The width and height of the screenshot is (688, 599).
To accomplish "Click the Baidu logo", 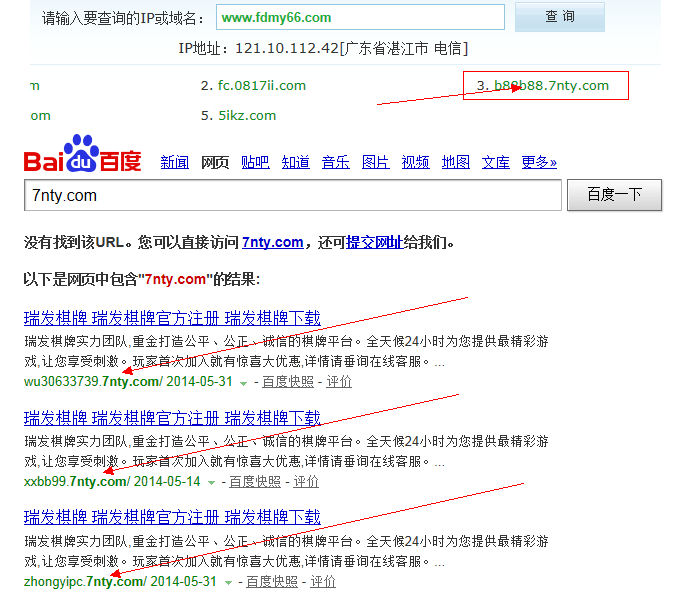I will point(82,153).
